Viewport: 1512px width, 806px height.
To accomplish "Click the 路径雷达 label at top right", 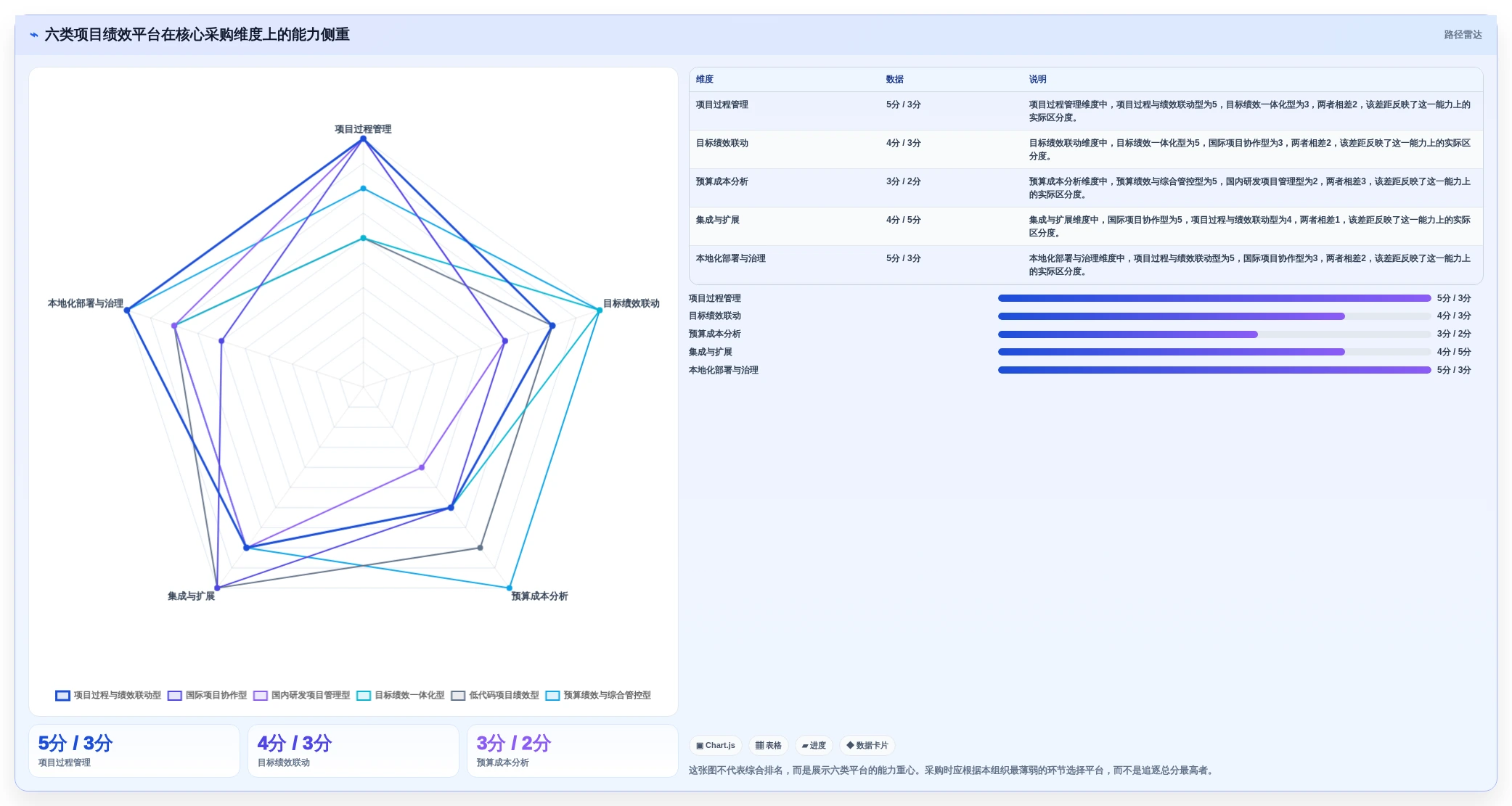I will [1463, 35].
